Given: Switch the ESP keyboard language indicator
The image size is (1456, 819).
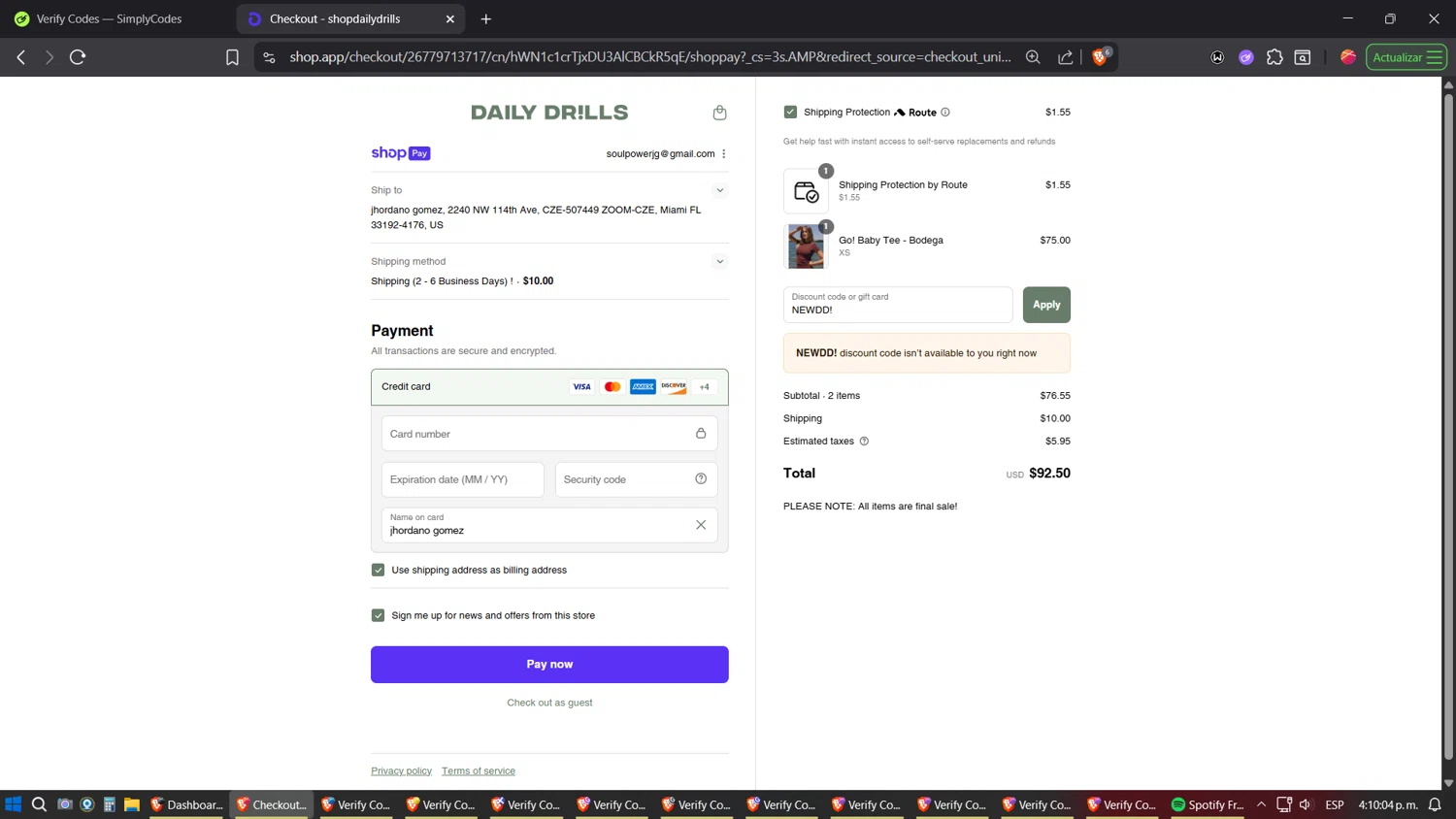Looking at the screenshot, I should pyautogui.click(x=1335, y=804).
